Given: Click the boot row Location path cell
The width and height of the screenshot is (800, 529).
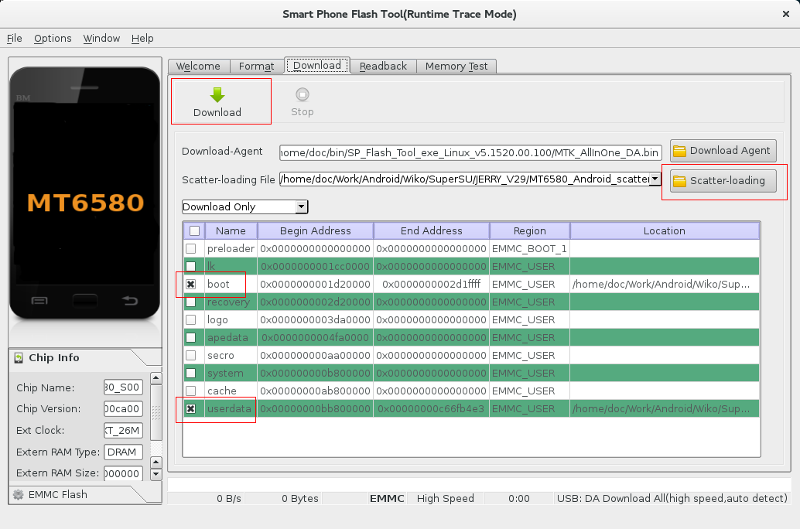Looking at the screenshot, I should coord(664,284).
